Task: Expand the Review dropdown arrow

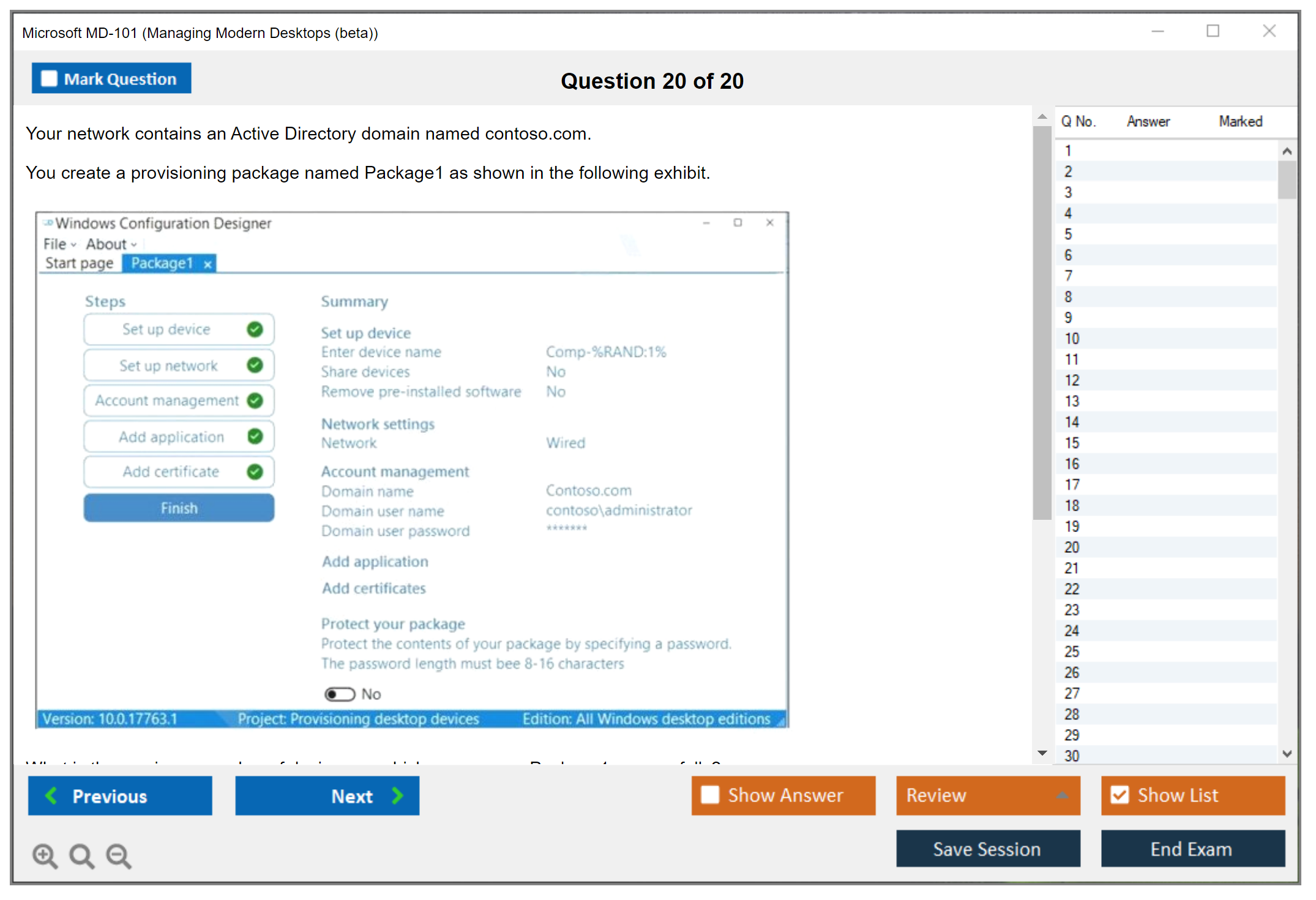Action: pos(1062,795)
